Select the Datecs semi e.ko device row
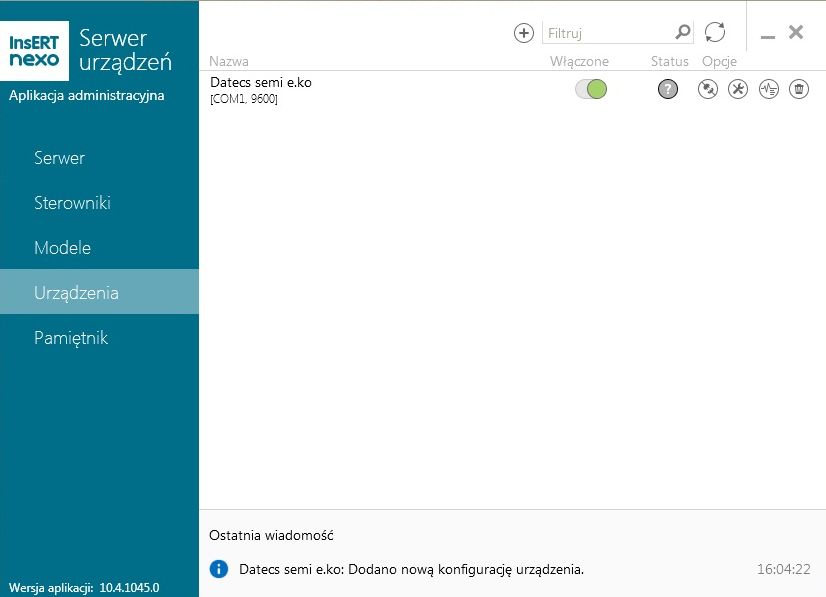Image resolution: width=826 pixels, height=597 pixels. pyautogui.click(x=380, y=90)
